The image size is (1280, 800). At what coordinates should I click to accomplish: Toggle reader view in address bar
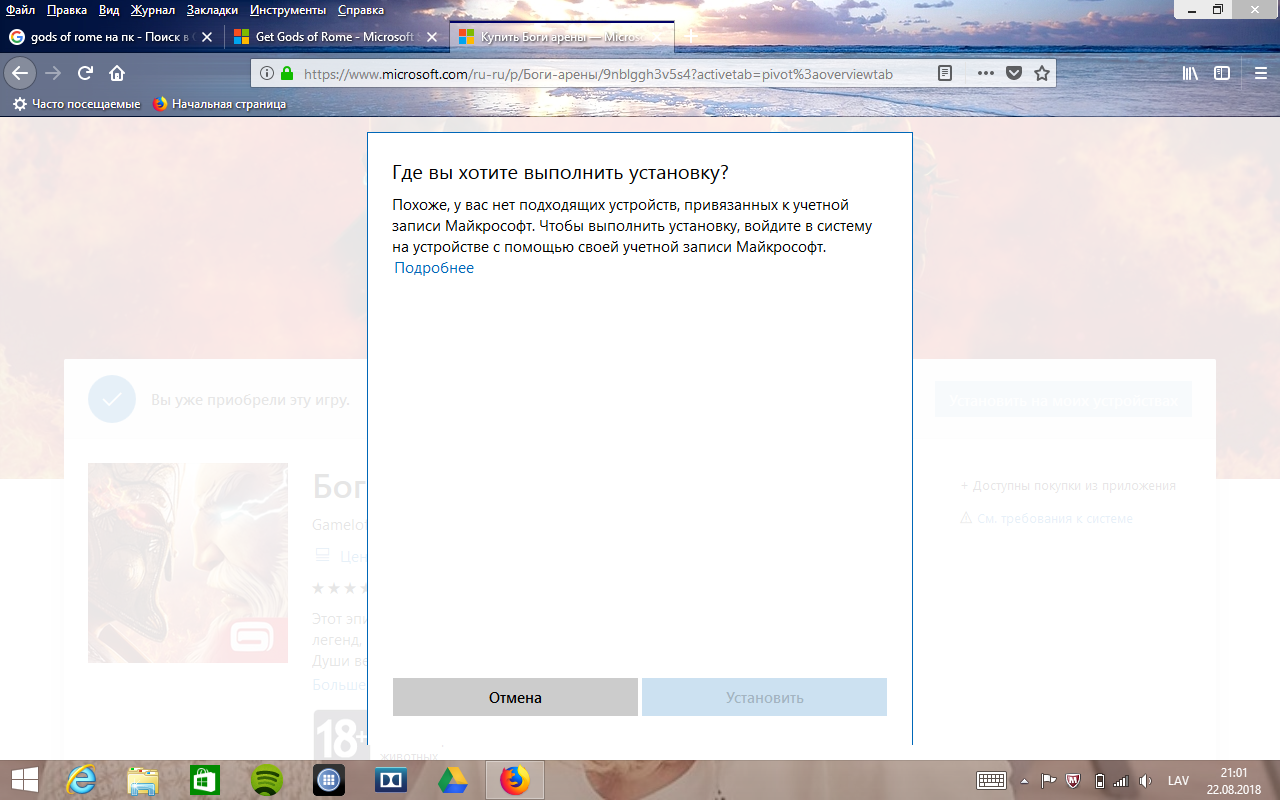click(x=945, y=73)
